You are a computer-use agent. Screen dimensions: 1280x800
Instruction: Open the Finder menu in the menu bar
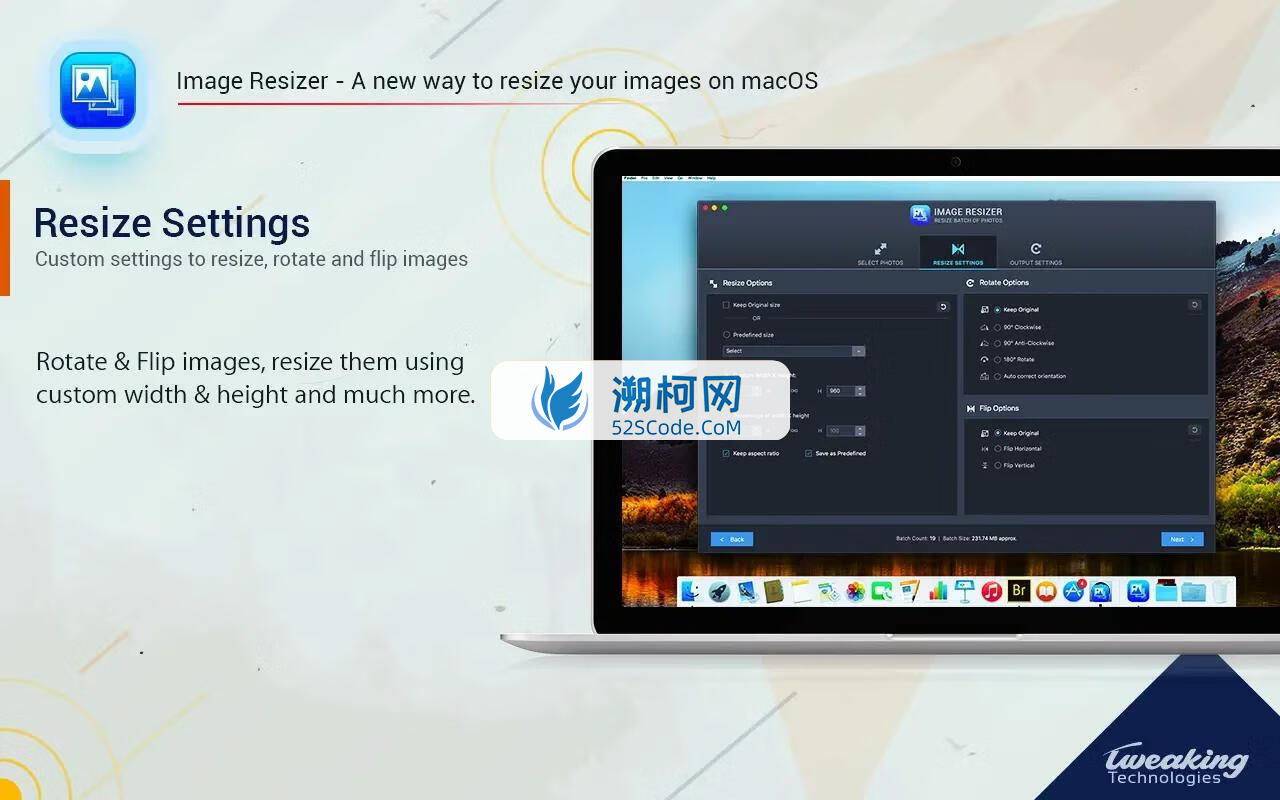630,178
